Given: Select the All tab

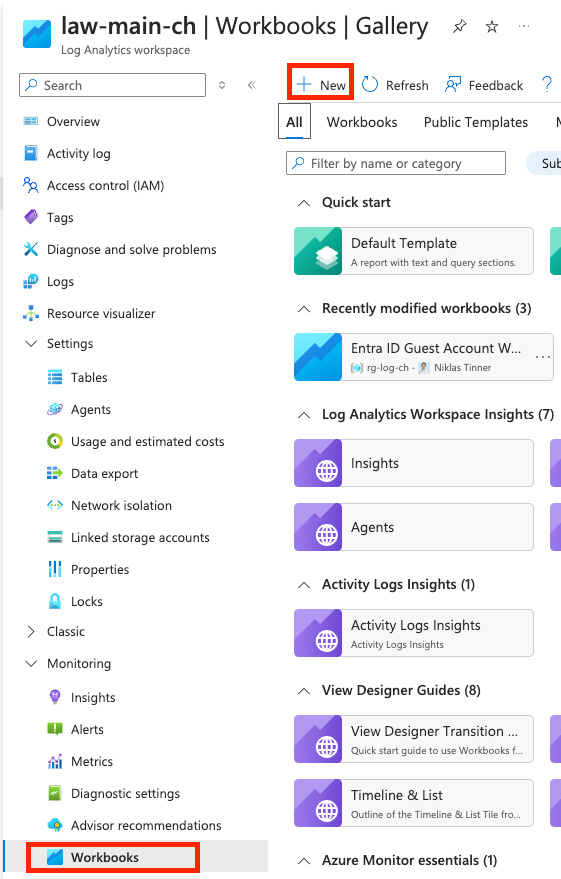Looking at the screenshot, I should pos(294,122).
